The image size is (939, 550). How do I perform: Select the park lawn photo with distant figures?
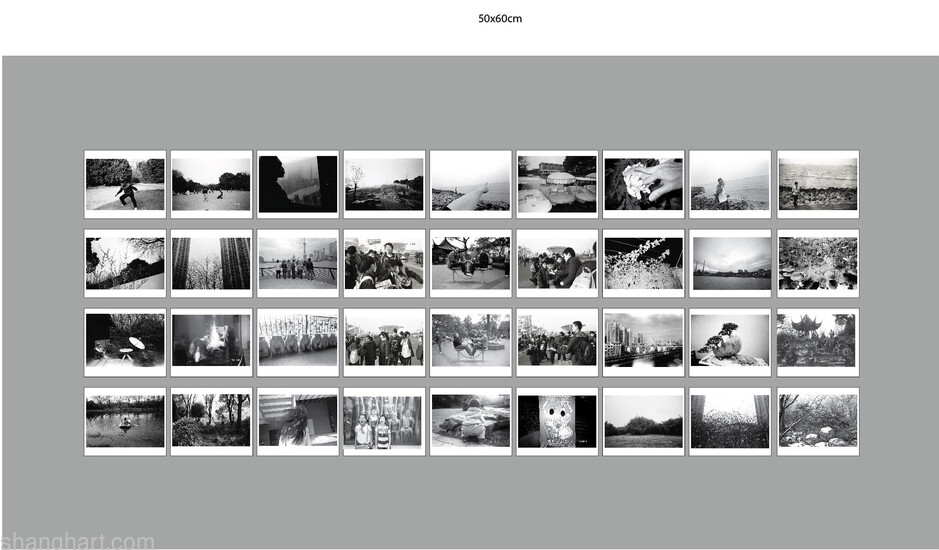(x=211, y=184)
